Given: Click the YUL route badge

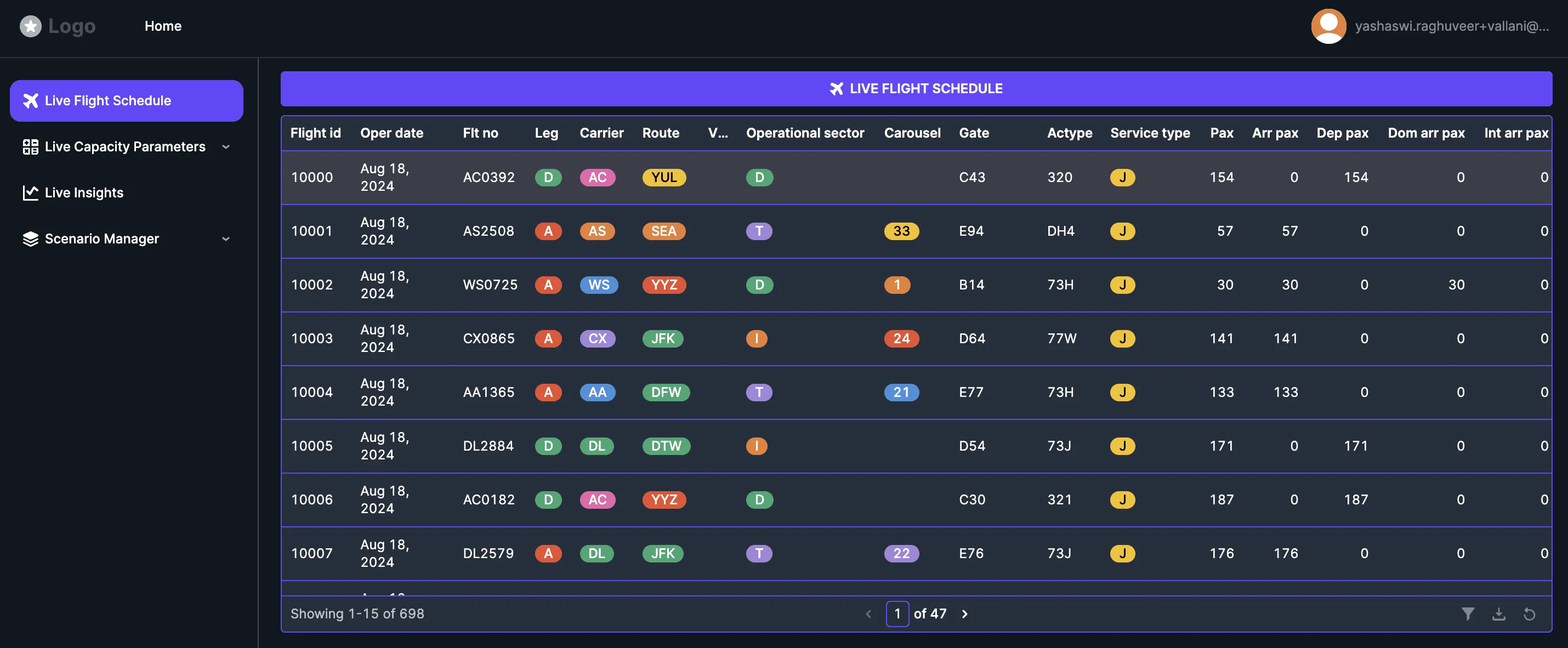Looking at the screenshot, I should tap(663, 177).
